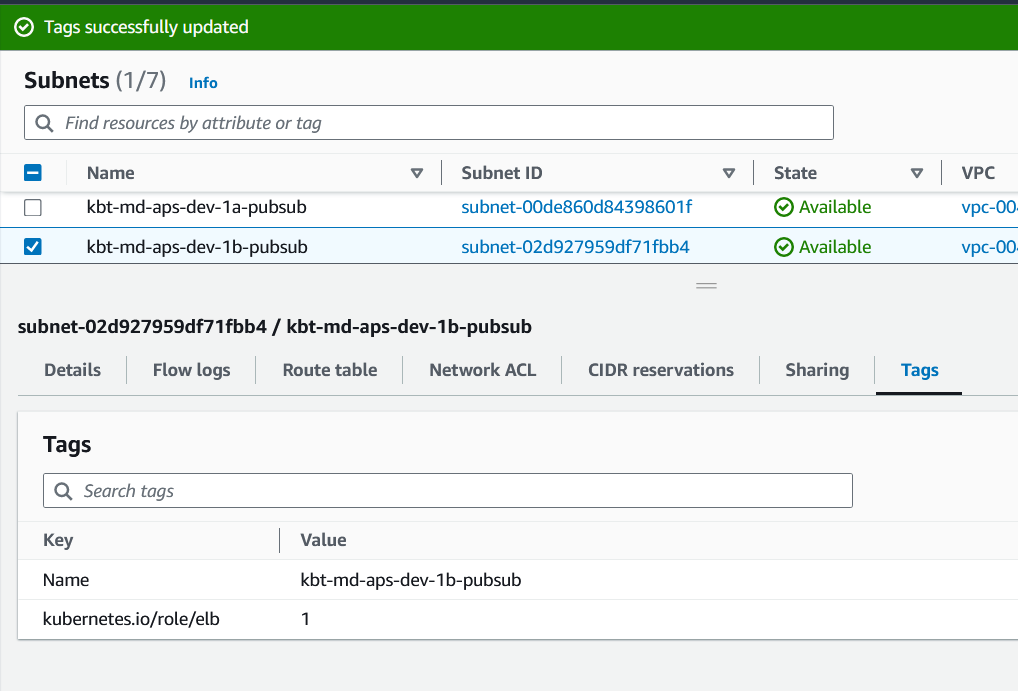Click the Available status icon for kbt-md-aps-dev-1b-pubsub
The image size is (1018, 691).
[784, 247]
